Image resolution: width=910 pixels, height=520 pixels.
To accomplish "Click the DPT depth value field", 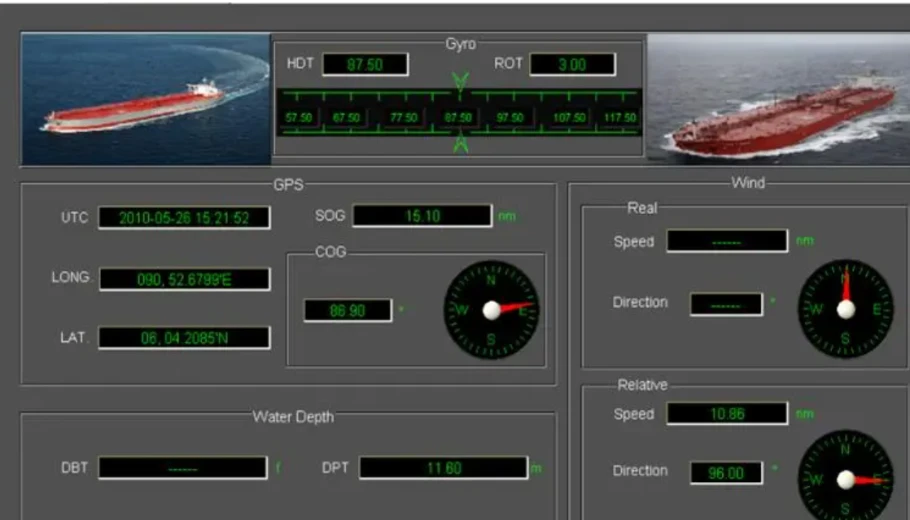I will point(443,468).
